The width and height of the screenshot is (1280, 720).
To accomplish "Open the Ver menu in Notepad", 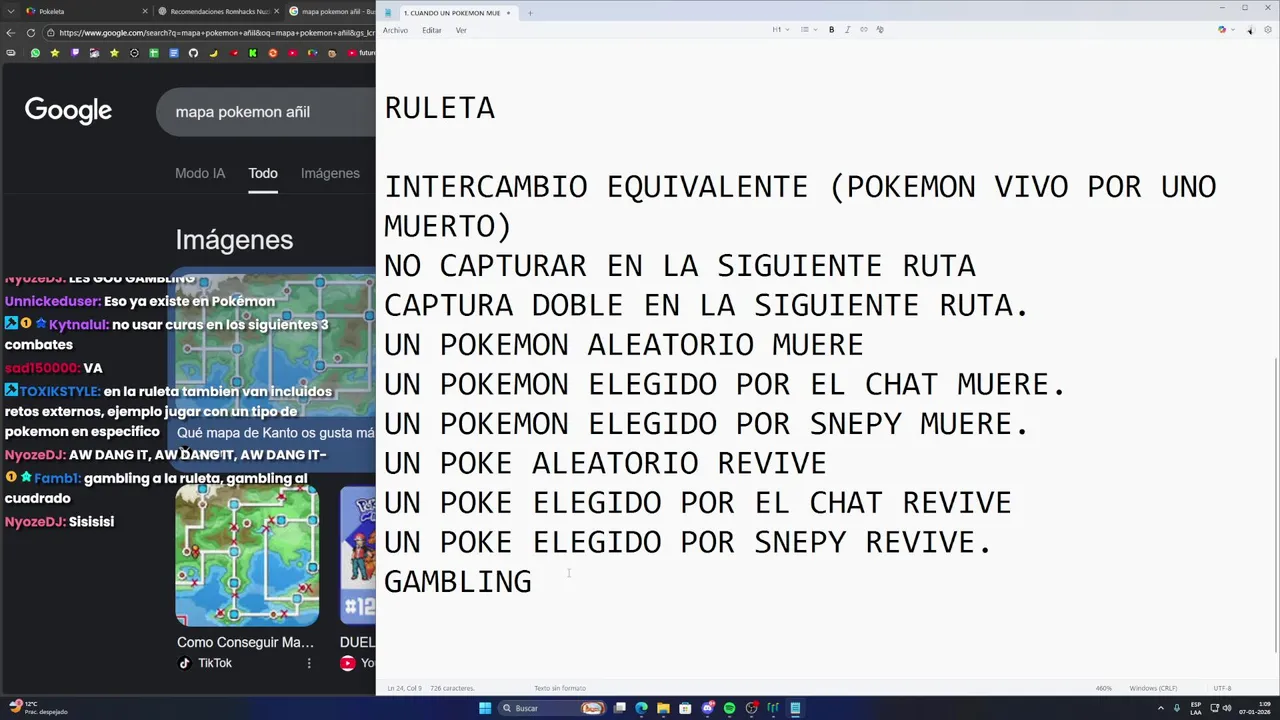I will [461, 30].
